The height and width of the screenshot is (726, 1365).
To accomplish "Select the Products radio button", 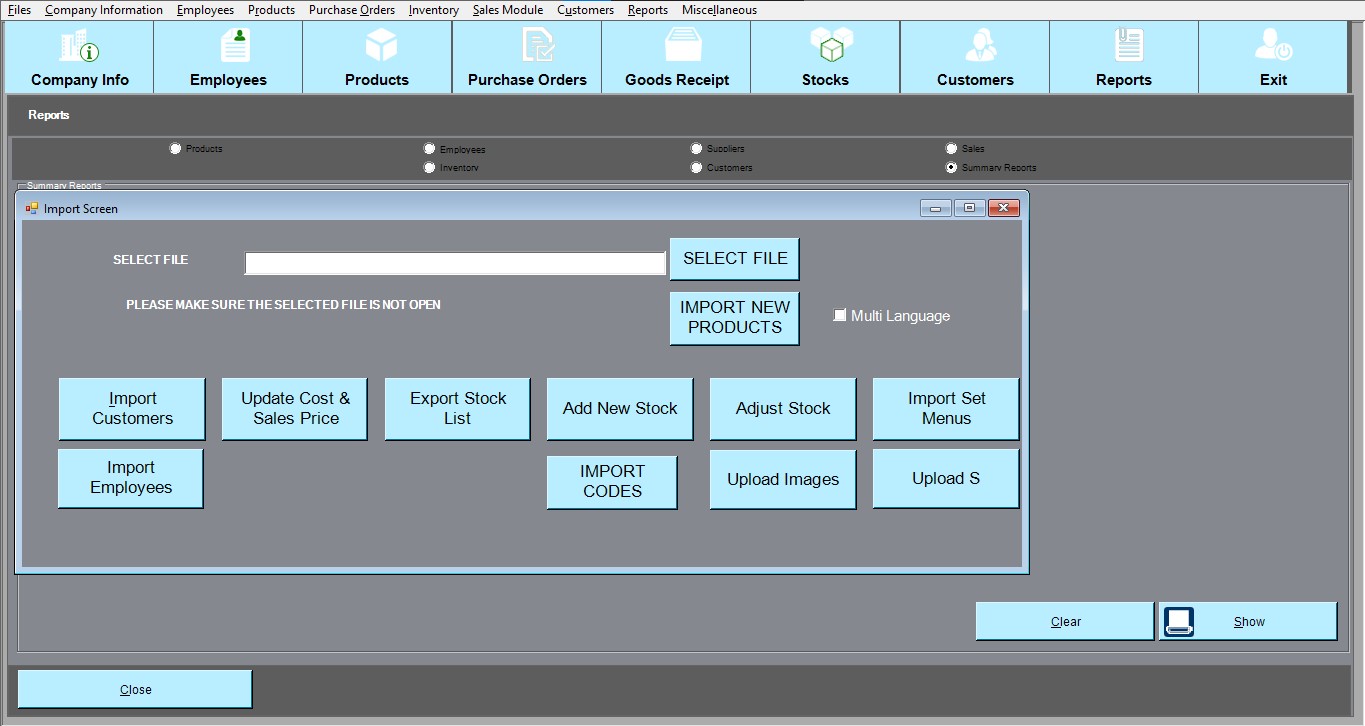I will [176, 149].
